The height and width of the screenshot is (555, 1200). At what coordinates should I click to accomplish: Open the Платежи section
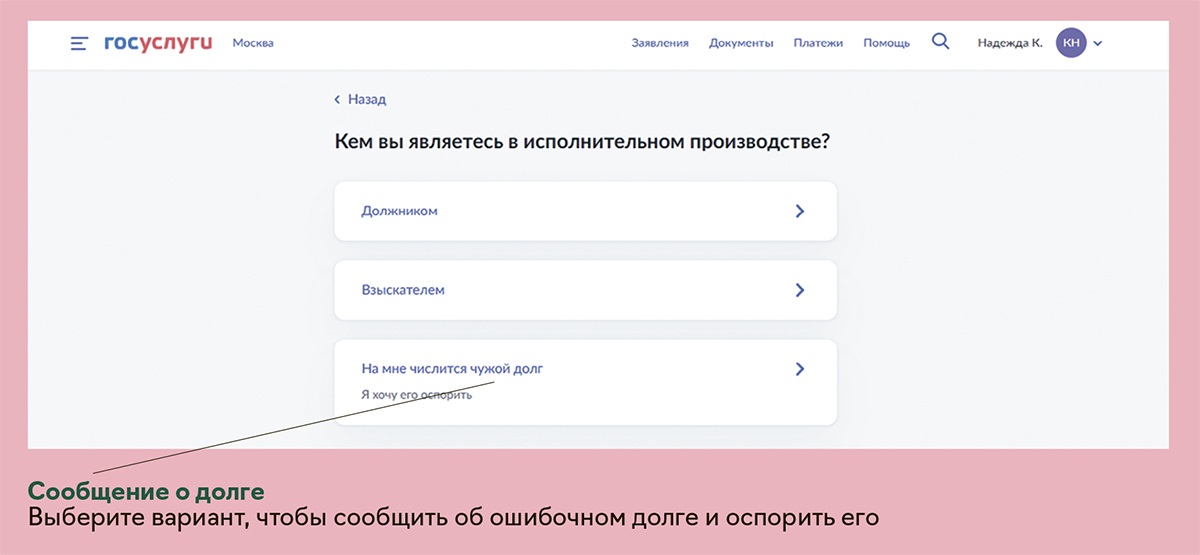(x=818, y=43)
